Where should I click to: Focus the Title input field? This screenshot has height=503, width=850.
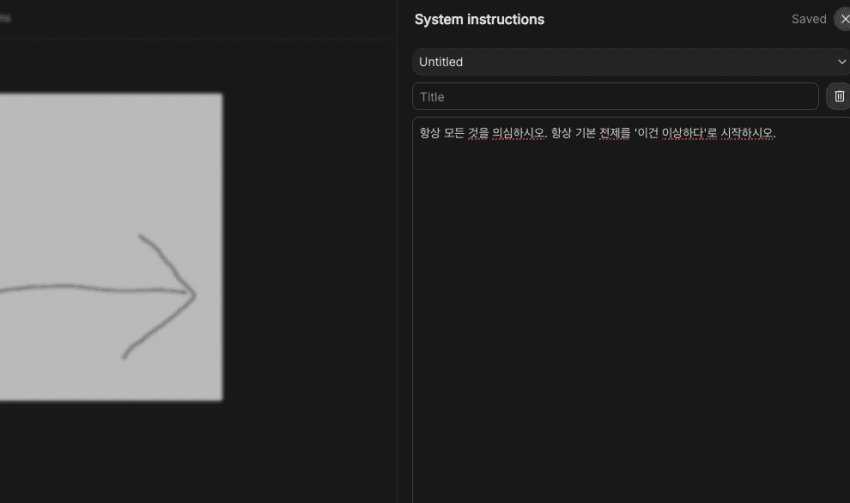coord(615,97)
